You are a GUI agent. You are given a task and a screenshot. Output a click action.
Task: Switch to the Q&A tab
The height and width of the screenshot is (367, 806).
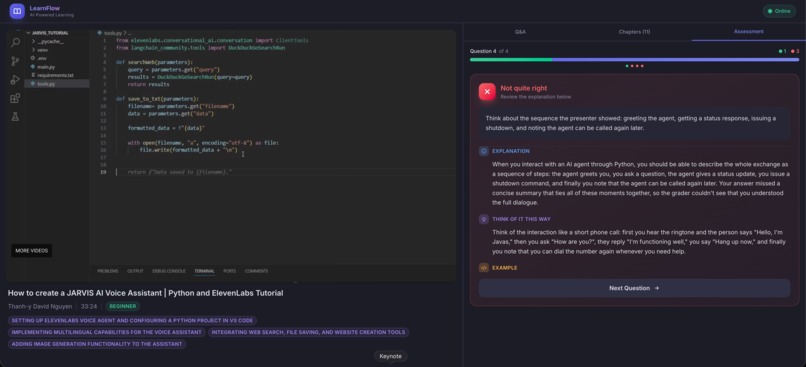[x=520, y=32]
